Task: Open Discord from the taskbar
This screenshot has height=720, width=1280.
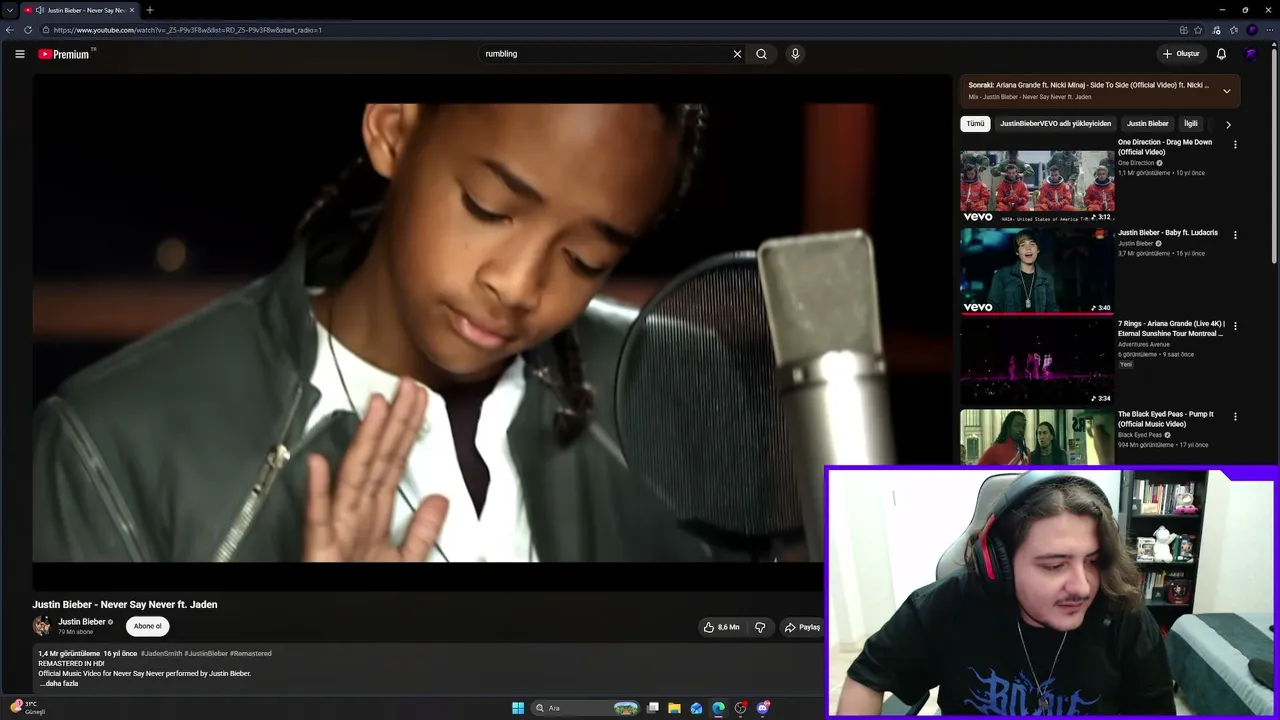Action: click(763, 708)
